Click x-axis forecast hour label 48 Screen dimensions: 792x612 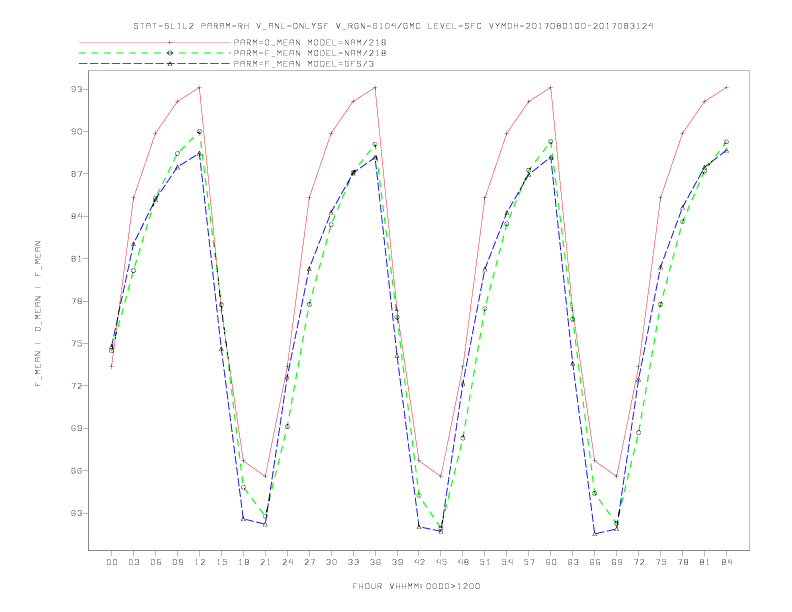click(463, 562)
